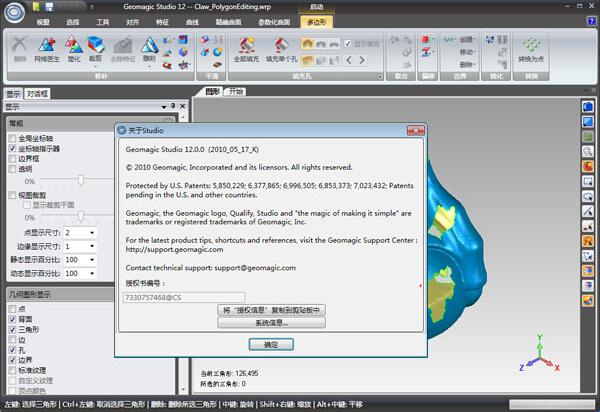The height and width of the screenshot is (412, 600).
Task: Click the display panel scrollbar down arrow
Action: [x=183, y=389]
